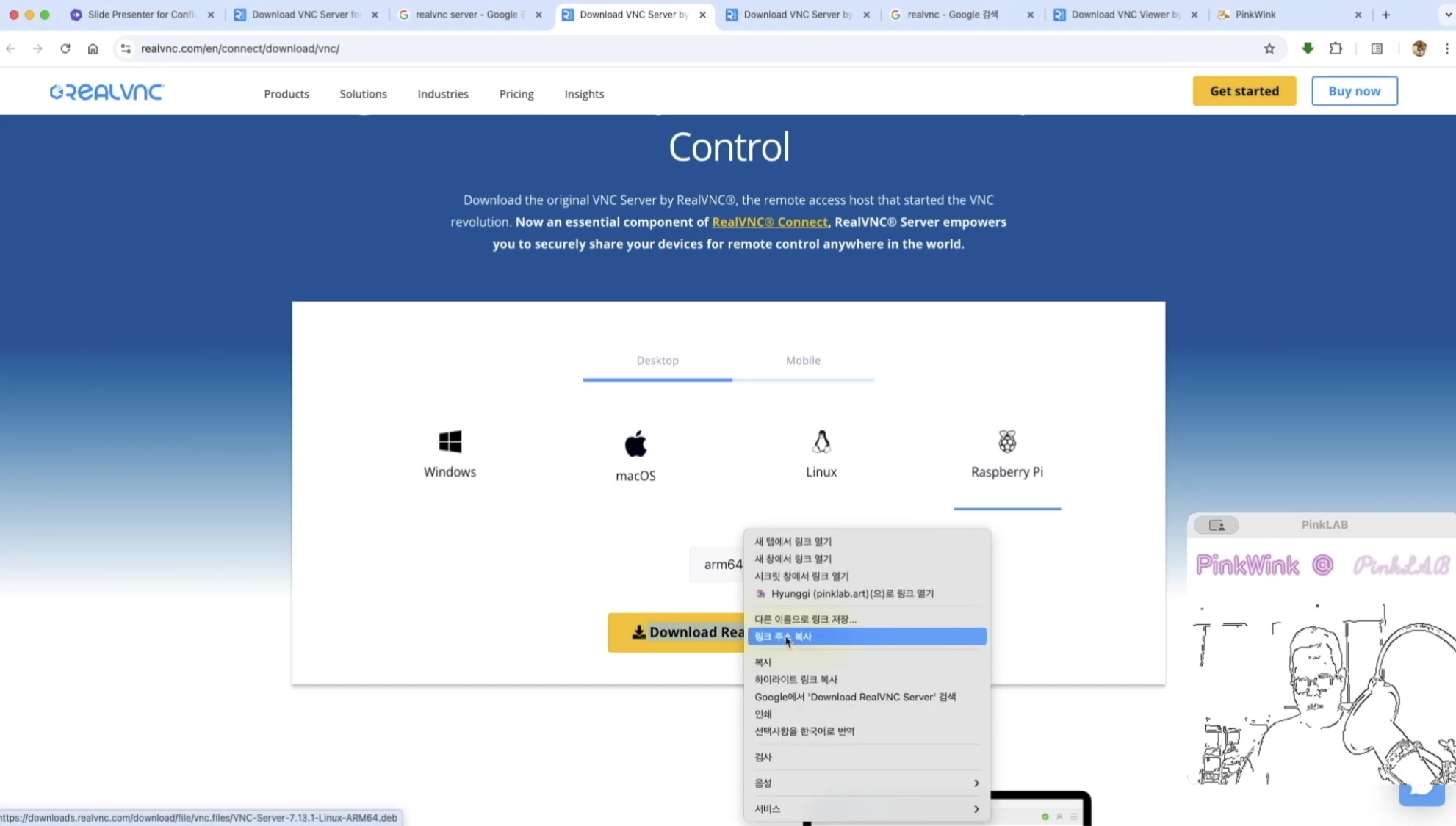Open the Pricing navigation menu
This screenshot has height=826, width=1456.
[x=516, y=94]
